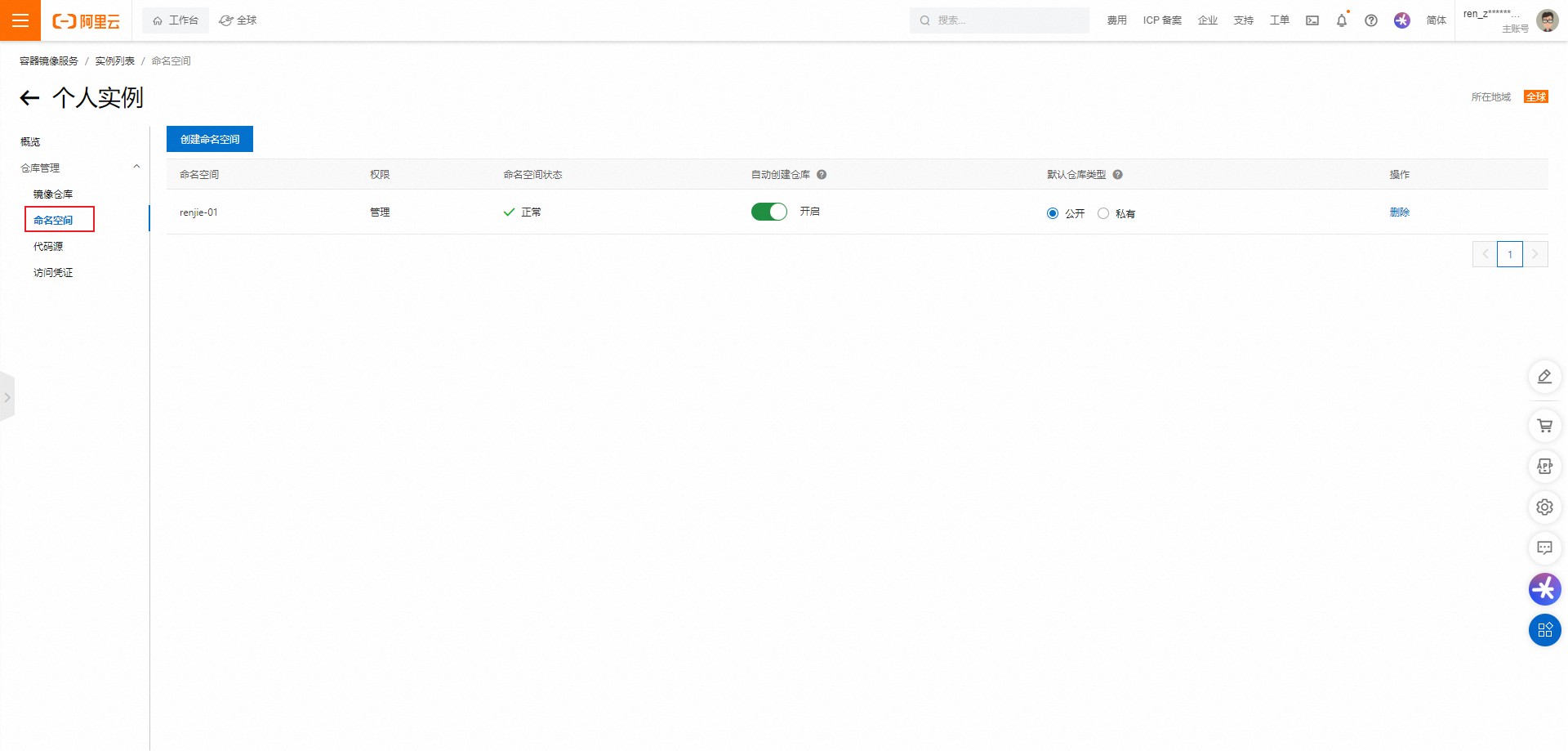Open 镜像仓库 in the sidebar
Viewport: 1568px width, 751px height.
point(53,194)
